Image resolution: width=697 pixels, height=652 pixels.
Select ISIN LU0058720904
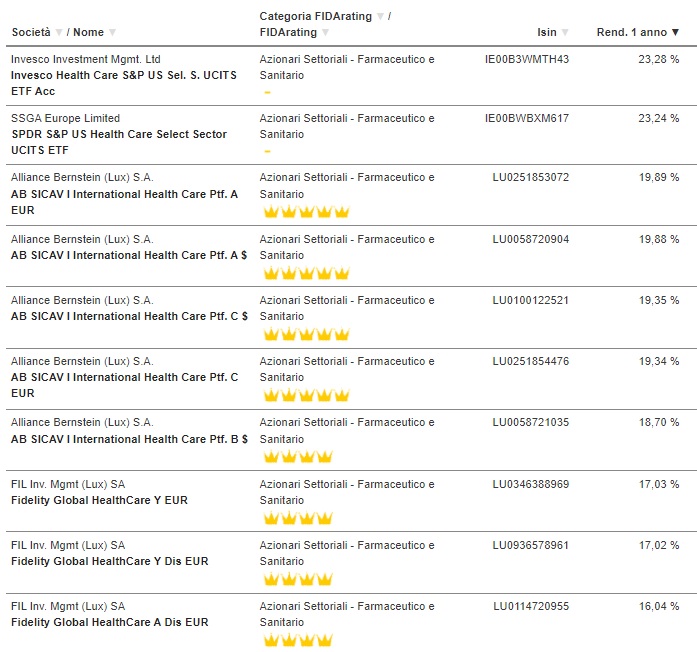point(531,239)
